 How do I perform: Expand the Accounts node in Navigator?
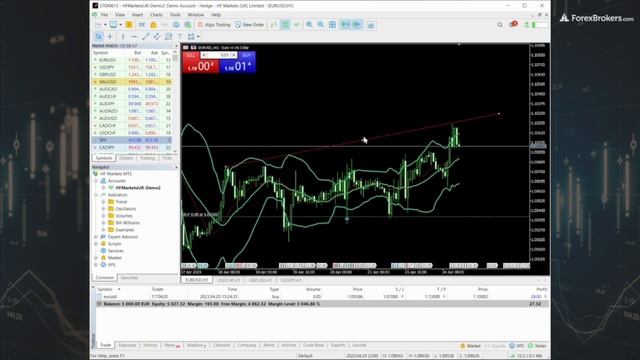point(96,181)
